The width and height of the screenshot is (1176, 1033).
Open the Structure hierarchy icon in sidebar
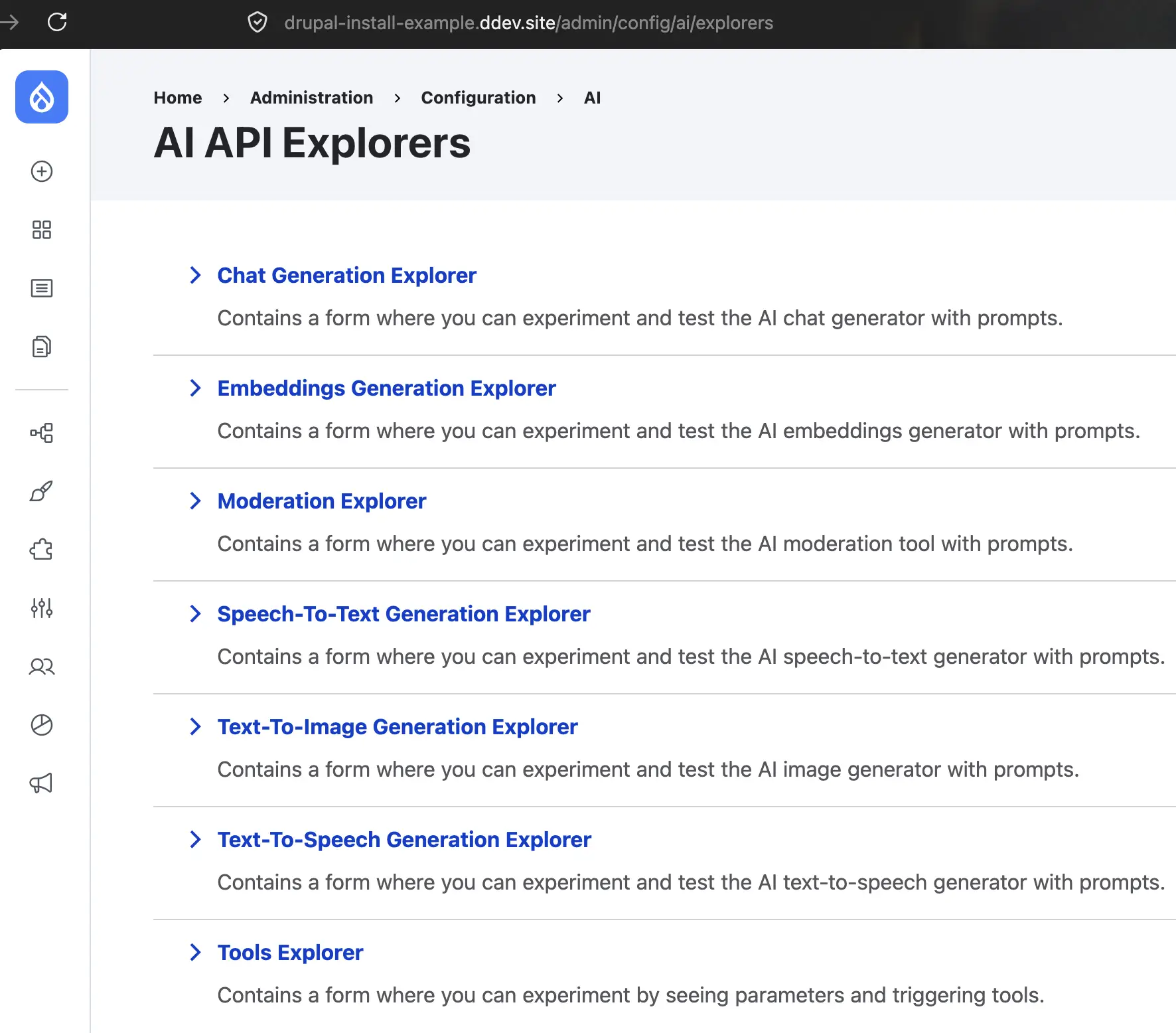point(42,433)
